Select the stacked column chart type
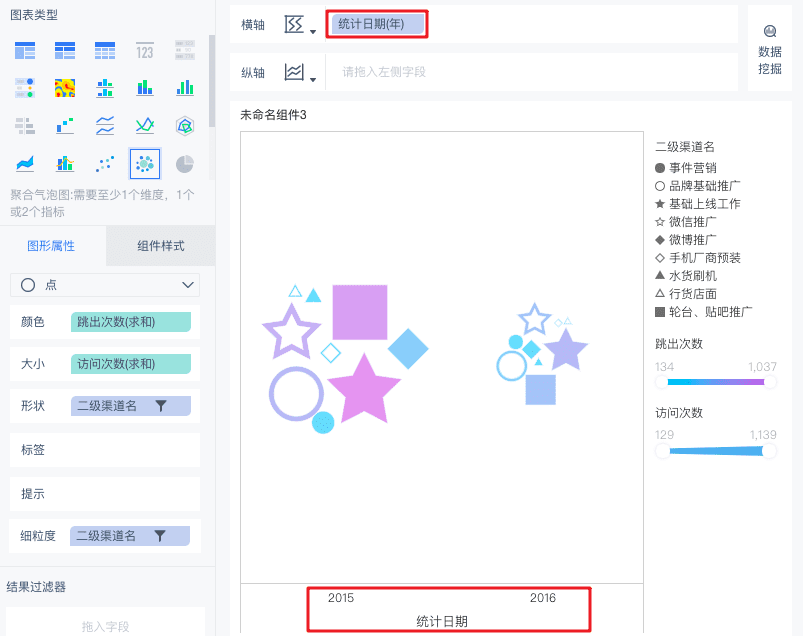The image size is (803, 636). click(x=145, y=88)
